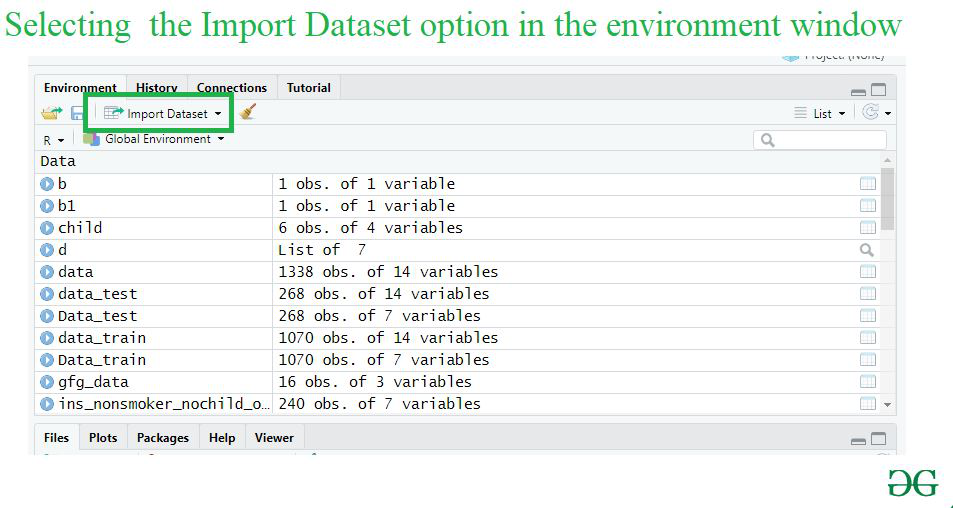953x508 pixels.
Task: Inspect list d with the magnifier icon
Action: [x=867, y=250]
